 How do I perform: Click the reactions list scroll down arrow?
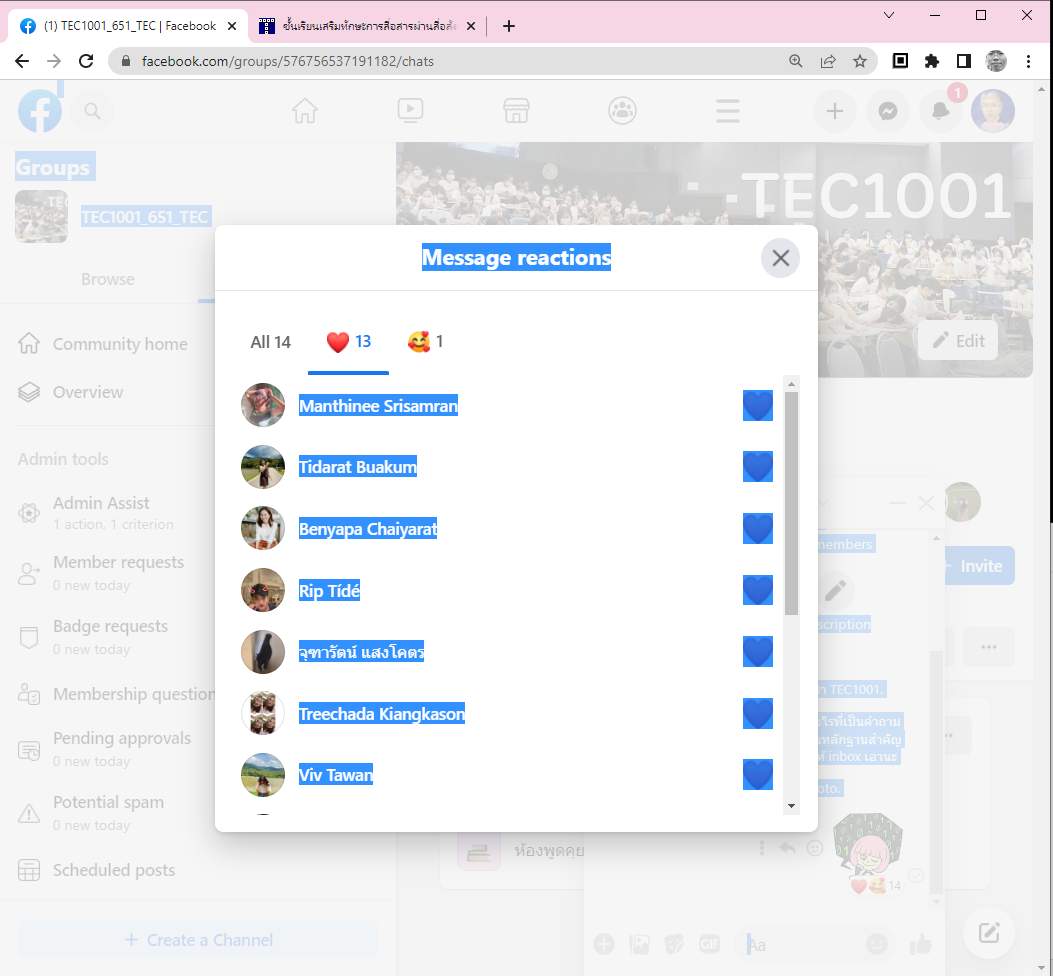point(791,805)
